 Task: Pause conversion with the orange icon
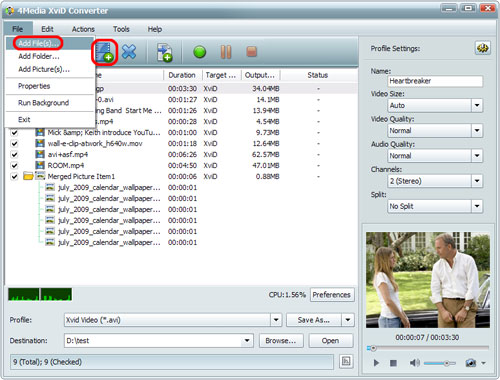[x=226, y=52]
